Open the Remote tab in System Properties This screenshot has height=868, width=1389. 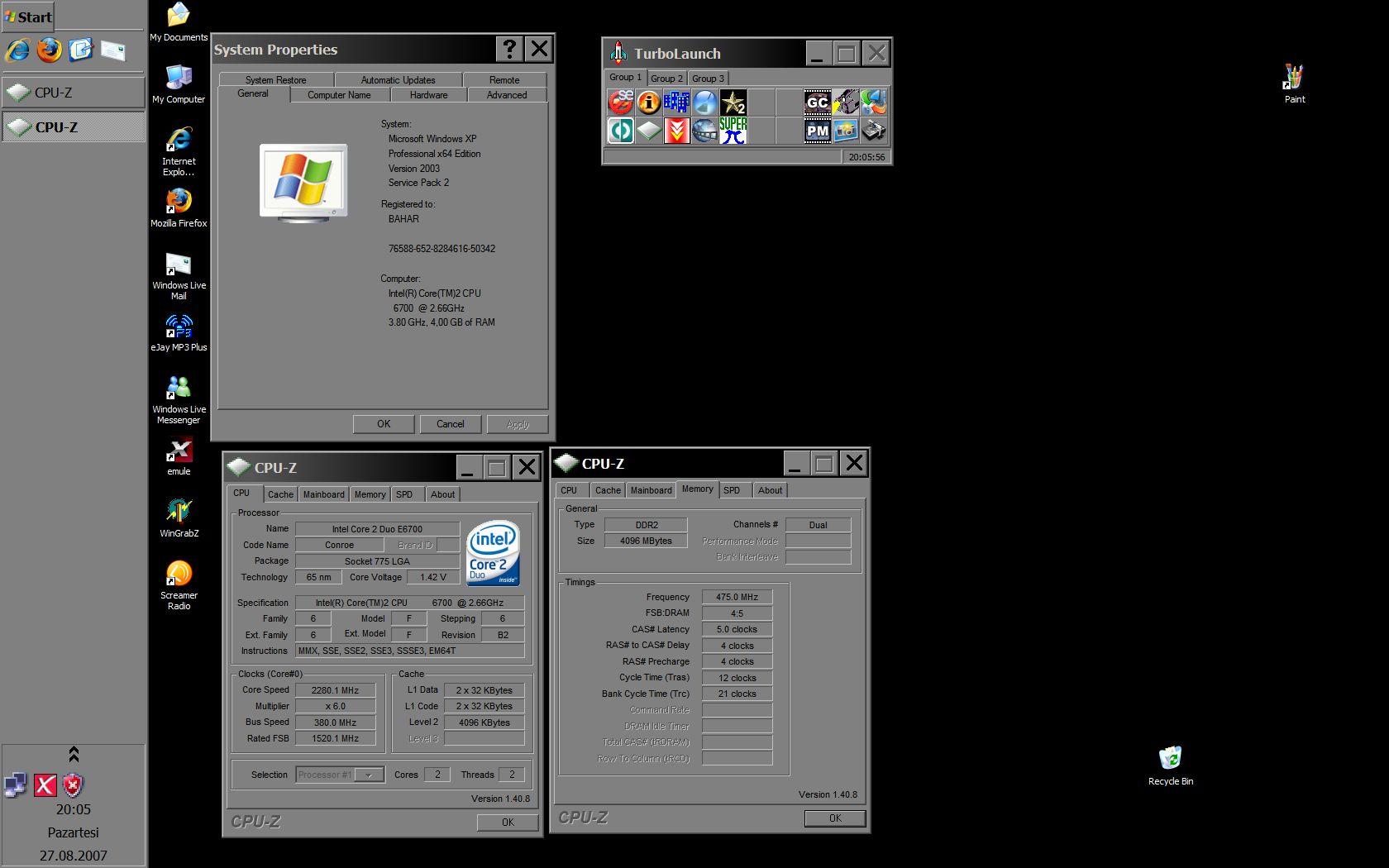coord(504,80)
